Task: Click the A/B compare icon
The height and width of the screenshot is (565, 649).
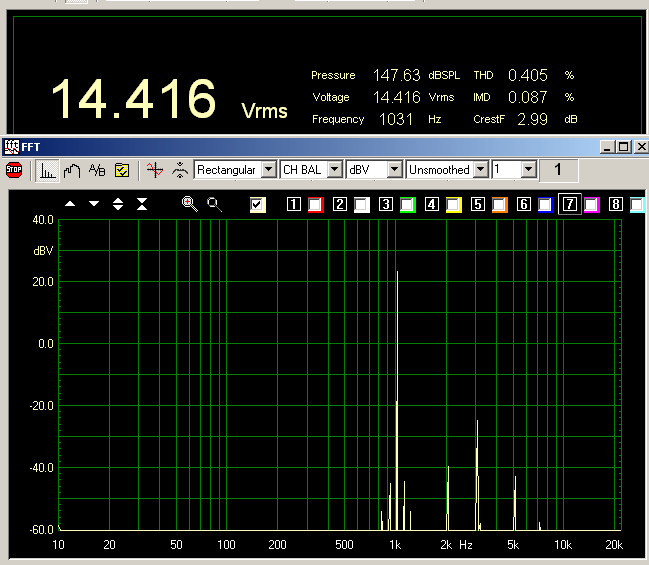Action: pyautogui.click(x=97, y=170)
